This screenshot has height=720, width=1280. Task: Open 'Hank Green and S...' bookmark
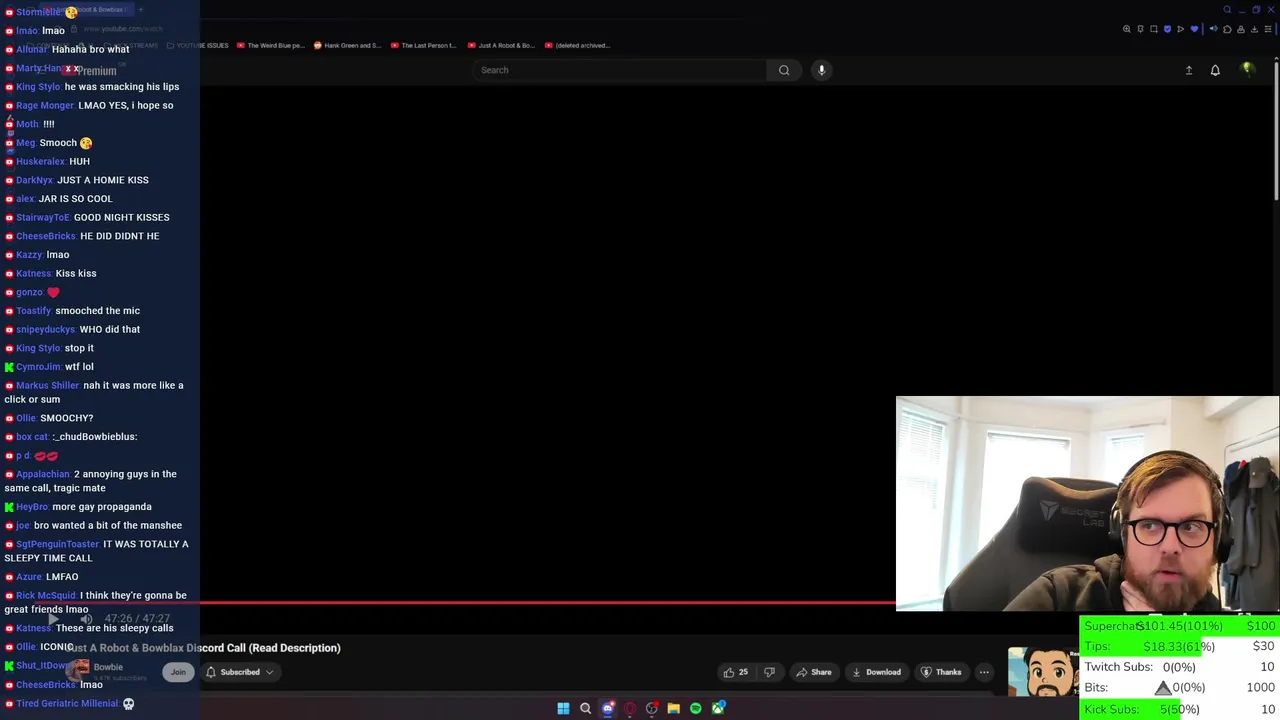[x=347, y=45]
